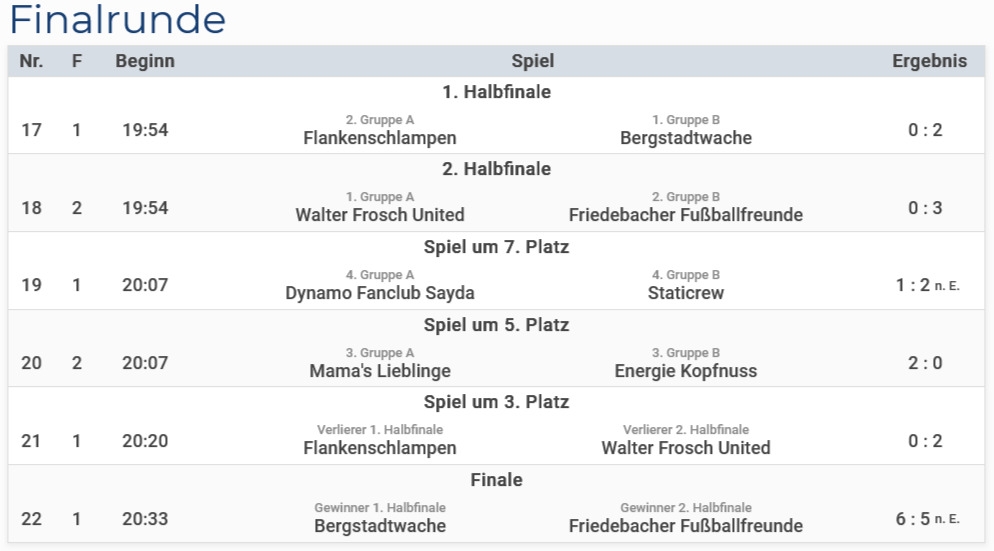Screen dimensions: 994x551
Task: Click the 1 : 2 n. E. result
Action: point(913,286)
